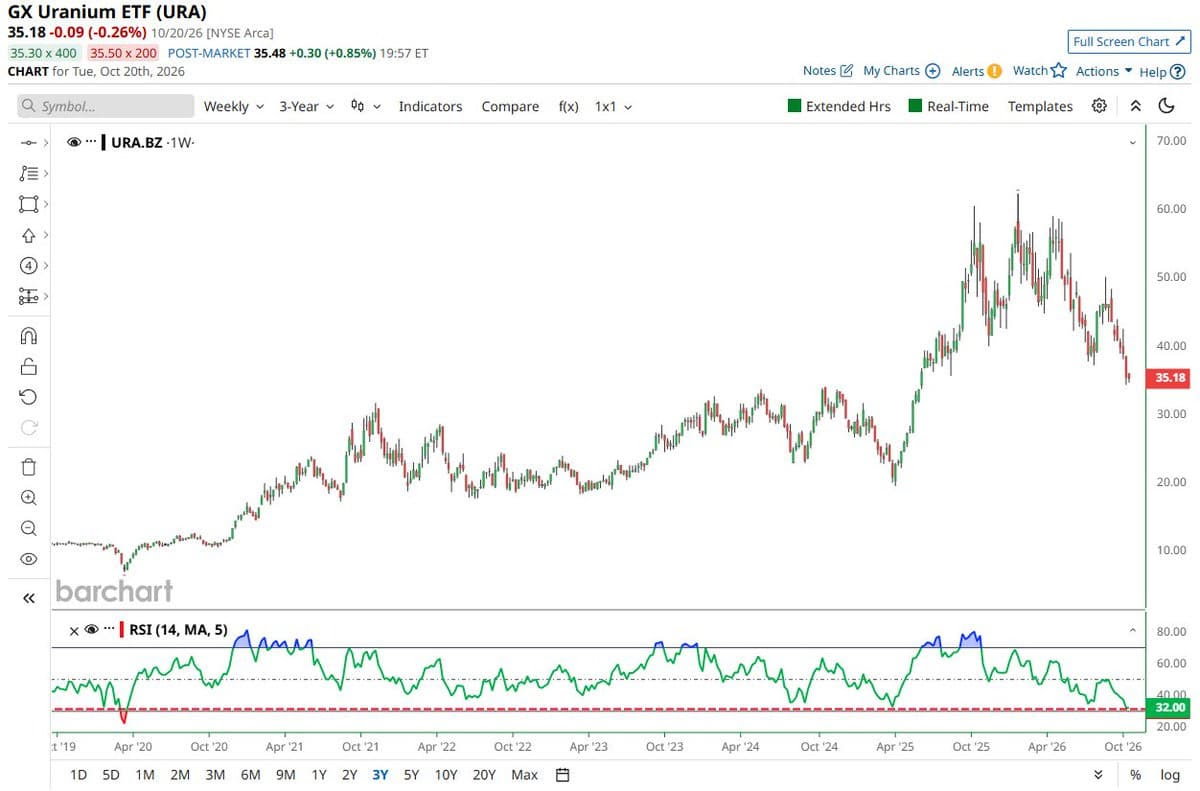The width and height of the screenshot is (1200, 791).
Task: Open chart settings gear icon
Action: point(1099,106)
